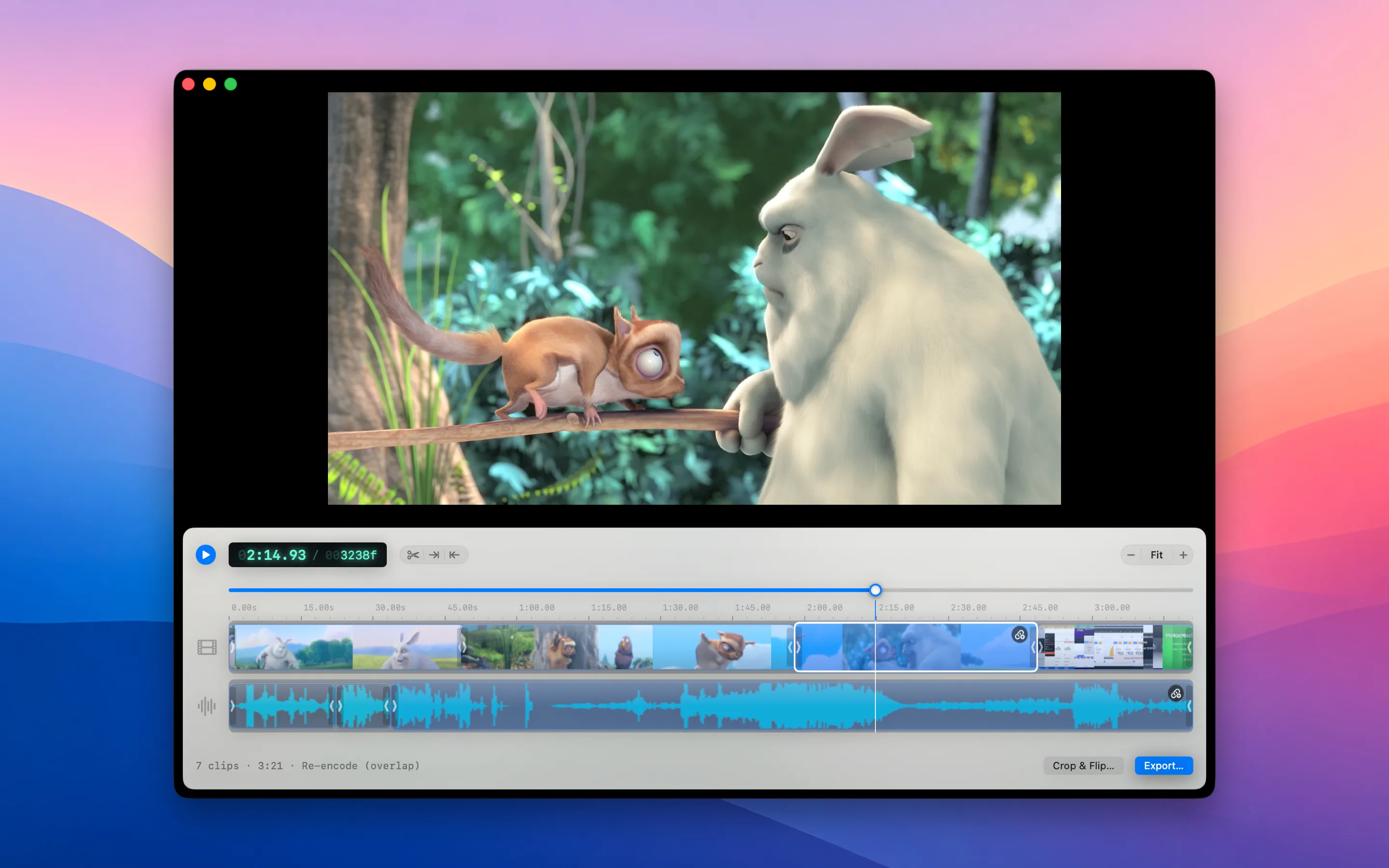Click the green full-screen window button

click(231, 84)
